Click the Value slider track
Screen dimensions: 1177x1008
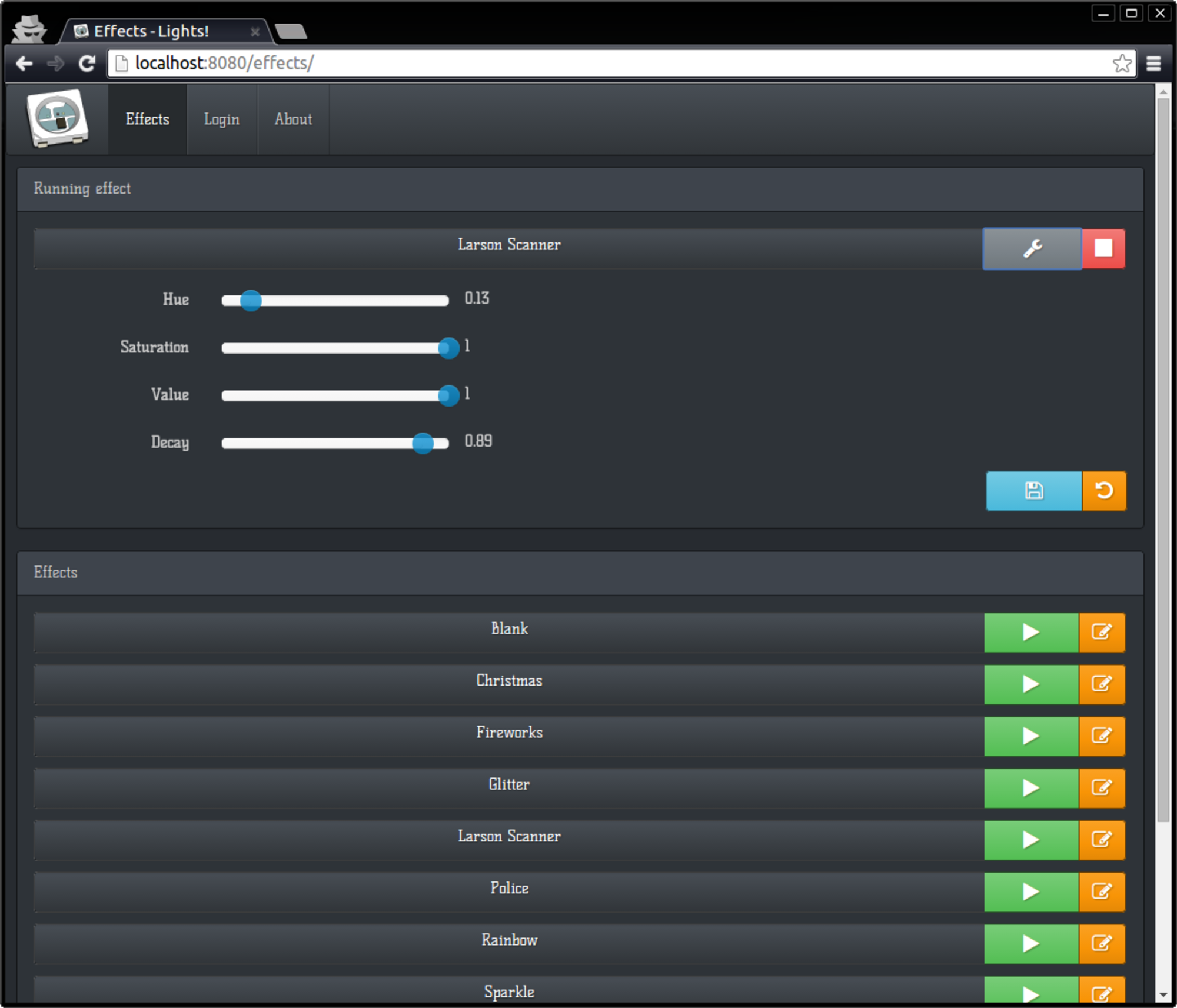click(335, 396)
